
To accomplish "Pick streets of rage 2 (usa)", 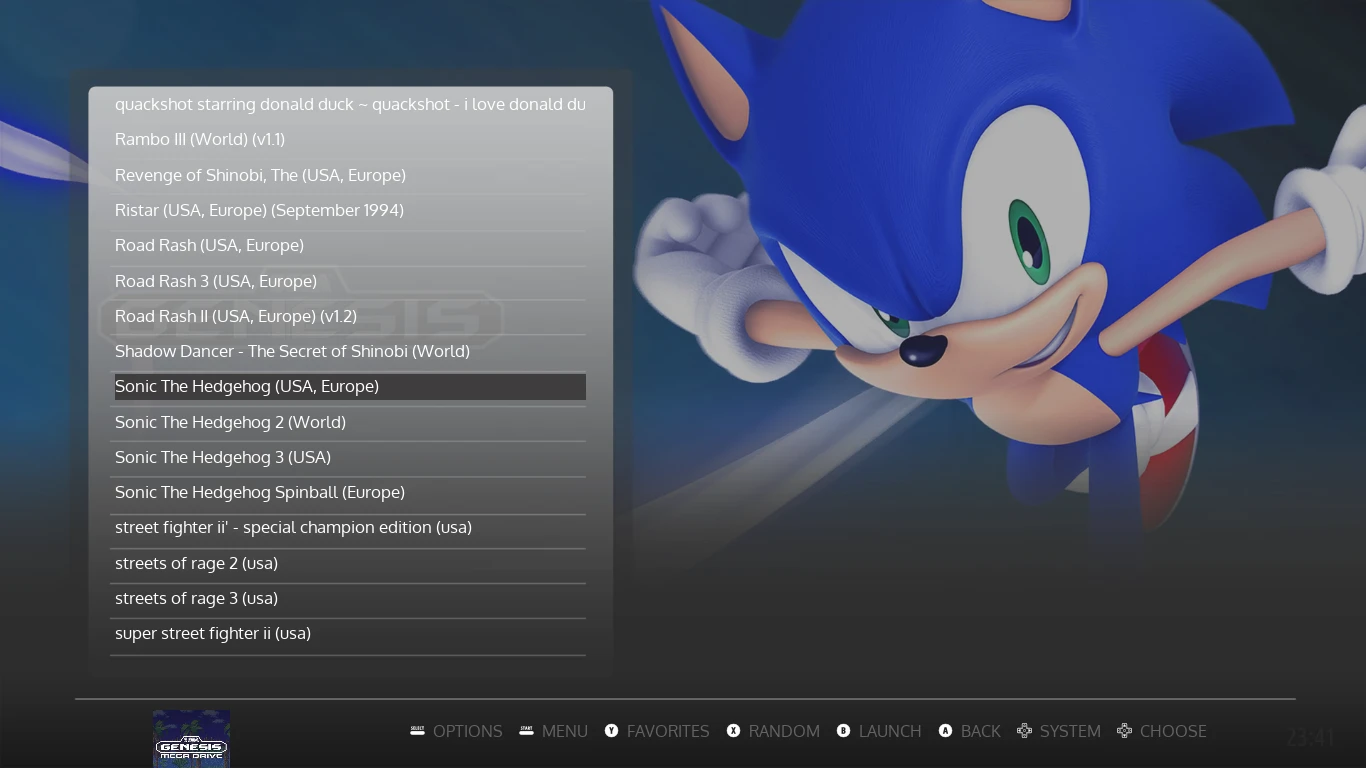I will pyautogui.click(x=196, y=563).
